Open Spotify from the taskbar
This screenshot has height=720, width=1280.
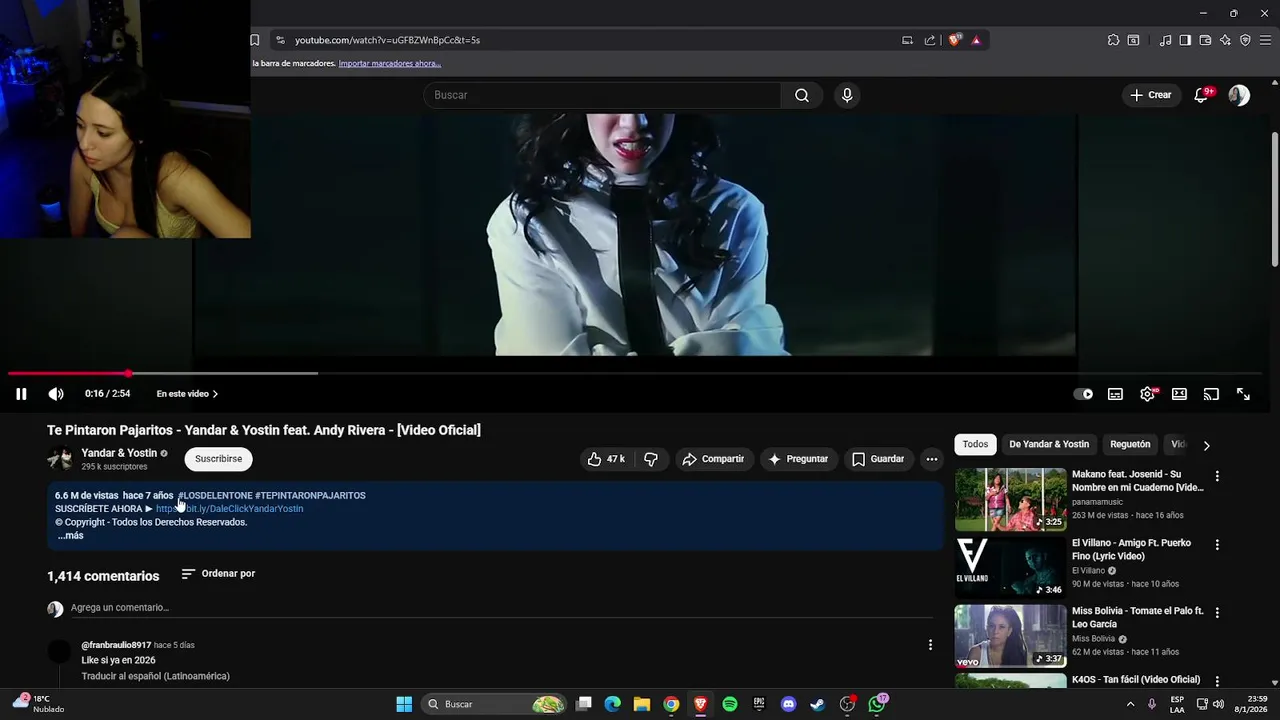click(x=730, y=704)
